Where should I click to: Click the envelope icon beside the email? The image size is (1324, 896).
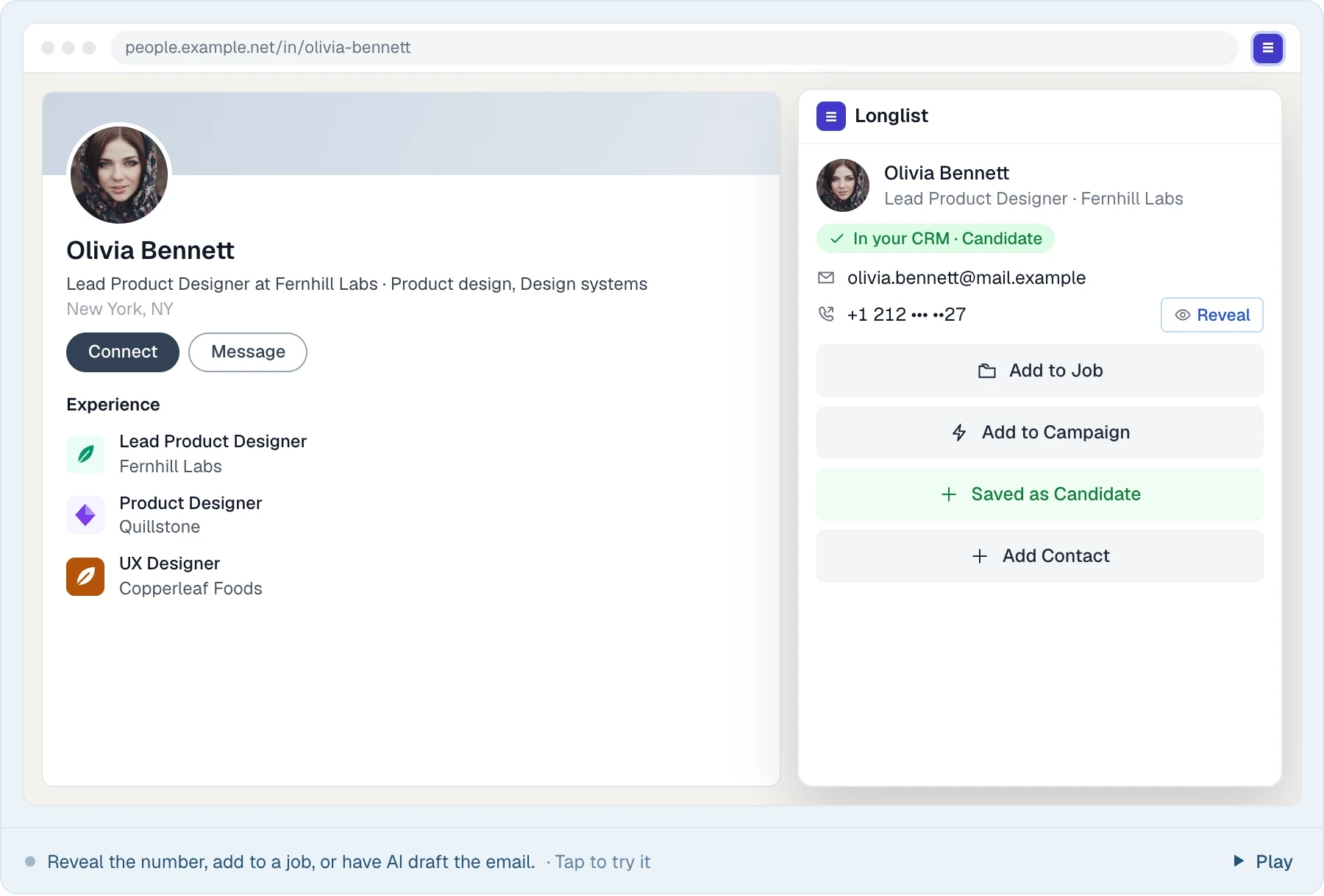point(826,278)
